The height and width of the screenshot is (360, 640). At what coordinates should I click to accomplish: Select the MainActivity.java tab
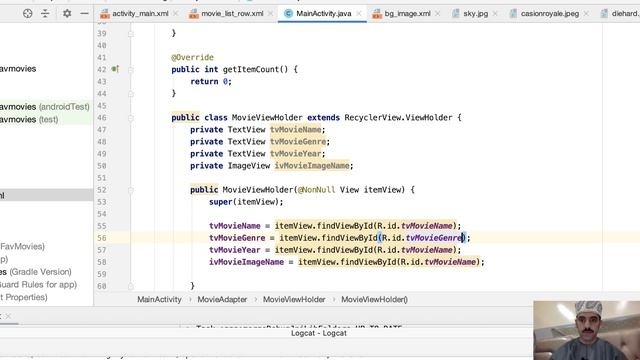[324, 13]
